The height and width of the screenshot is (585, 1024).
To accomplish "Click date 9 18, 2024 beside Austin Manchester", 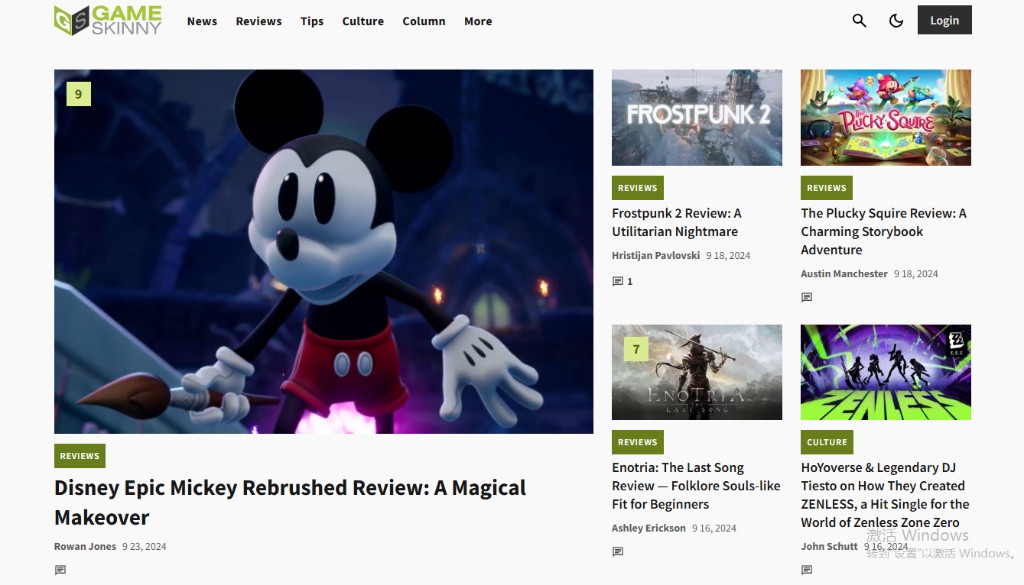I will point(916,274).
